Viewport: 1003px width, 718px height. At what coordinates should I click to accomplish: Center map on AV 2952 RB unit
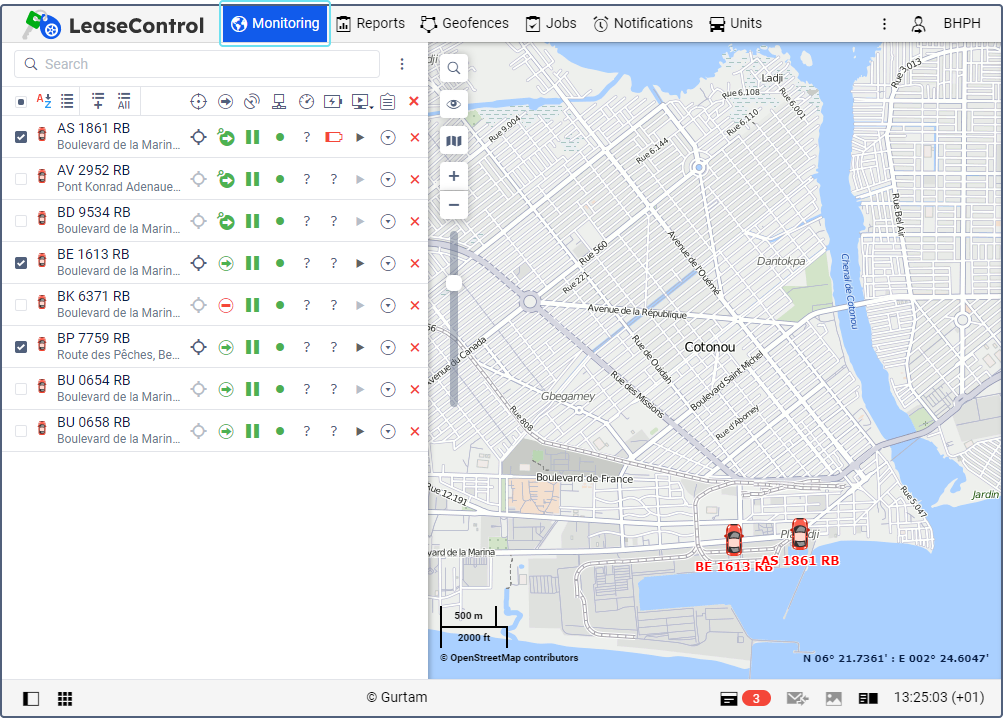pyautogui.click(x=199, y=179)
